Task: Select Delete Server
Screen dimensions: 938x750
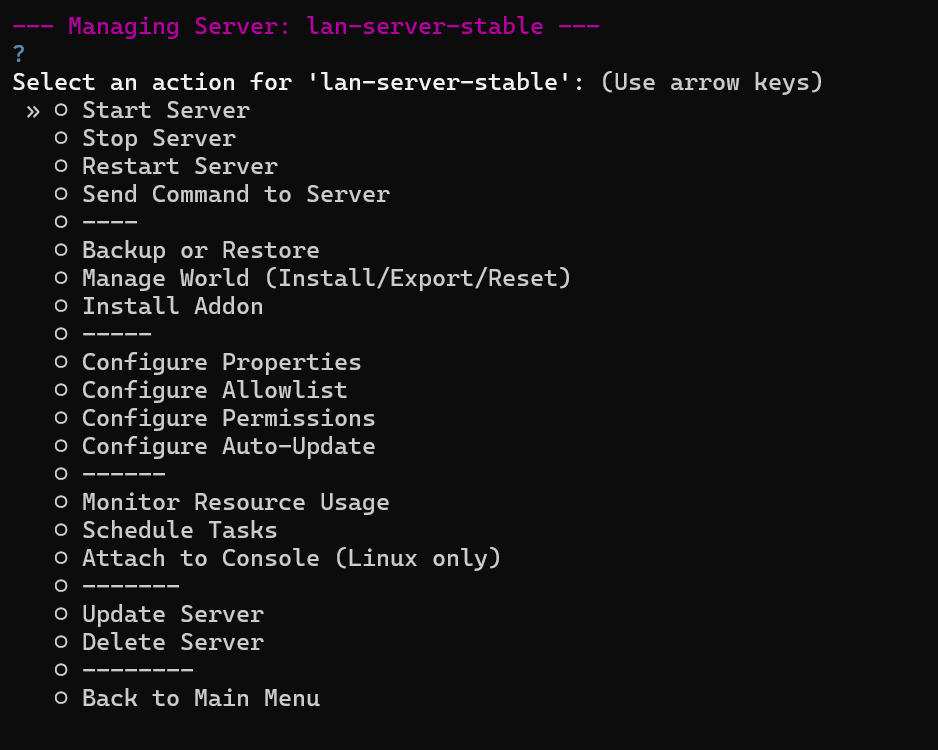Action: (x=172, y=642)
